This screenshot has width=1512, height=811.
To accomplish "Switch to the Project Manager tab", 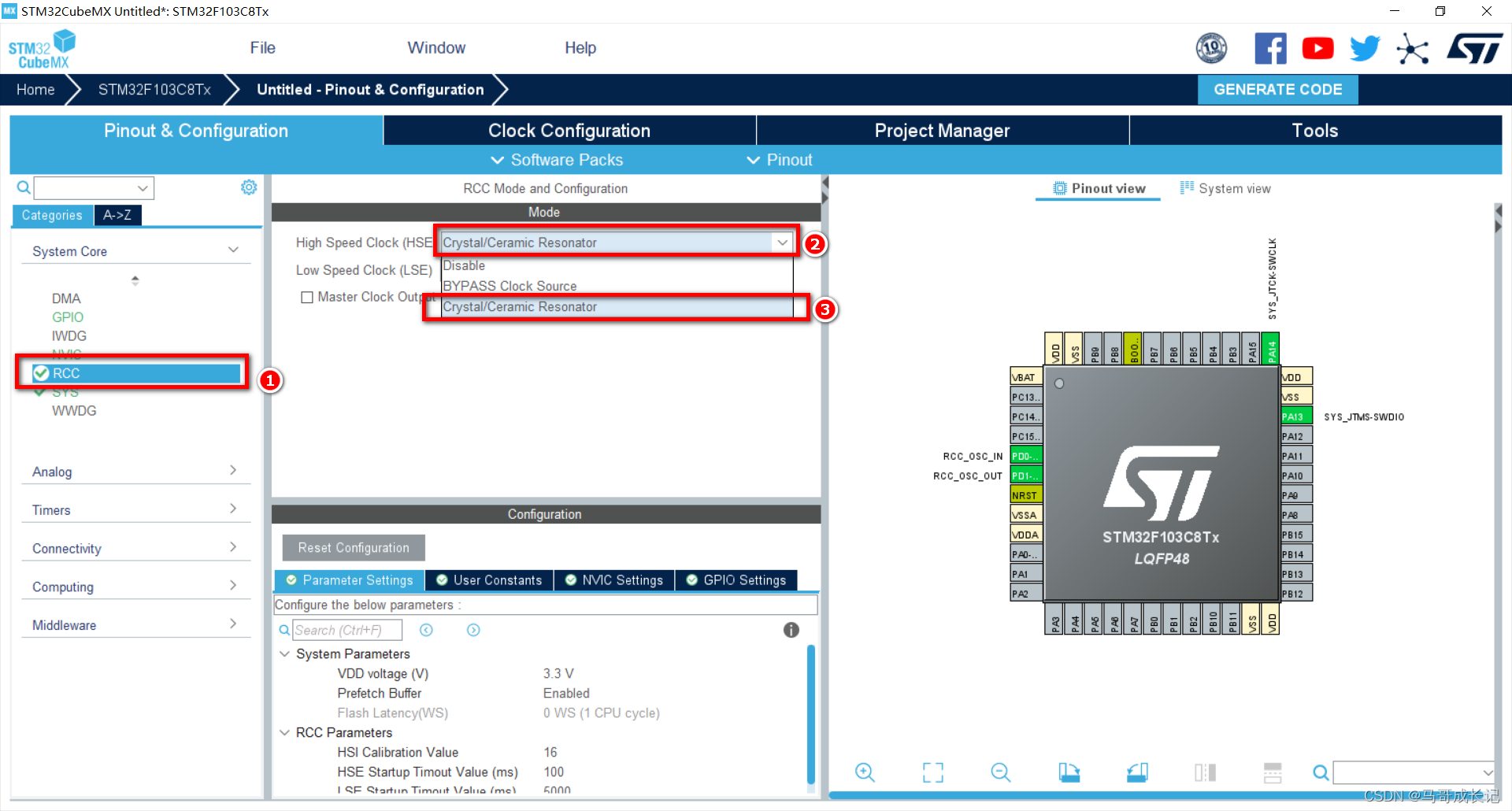I will pyautogui.click(x=942, y=131).
